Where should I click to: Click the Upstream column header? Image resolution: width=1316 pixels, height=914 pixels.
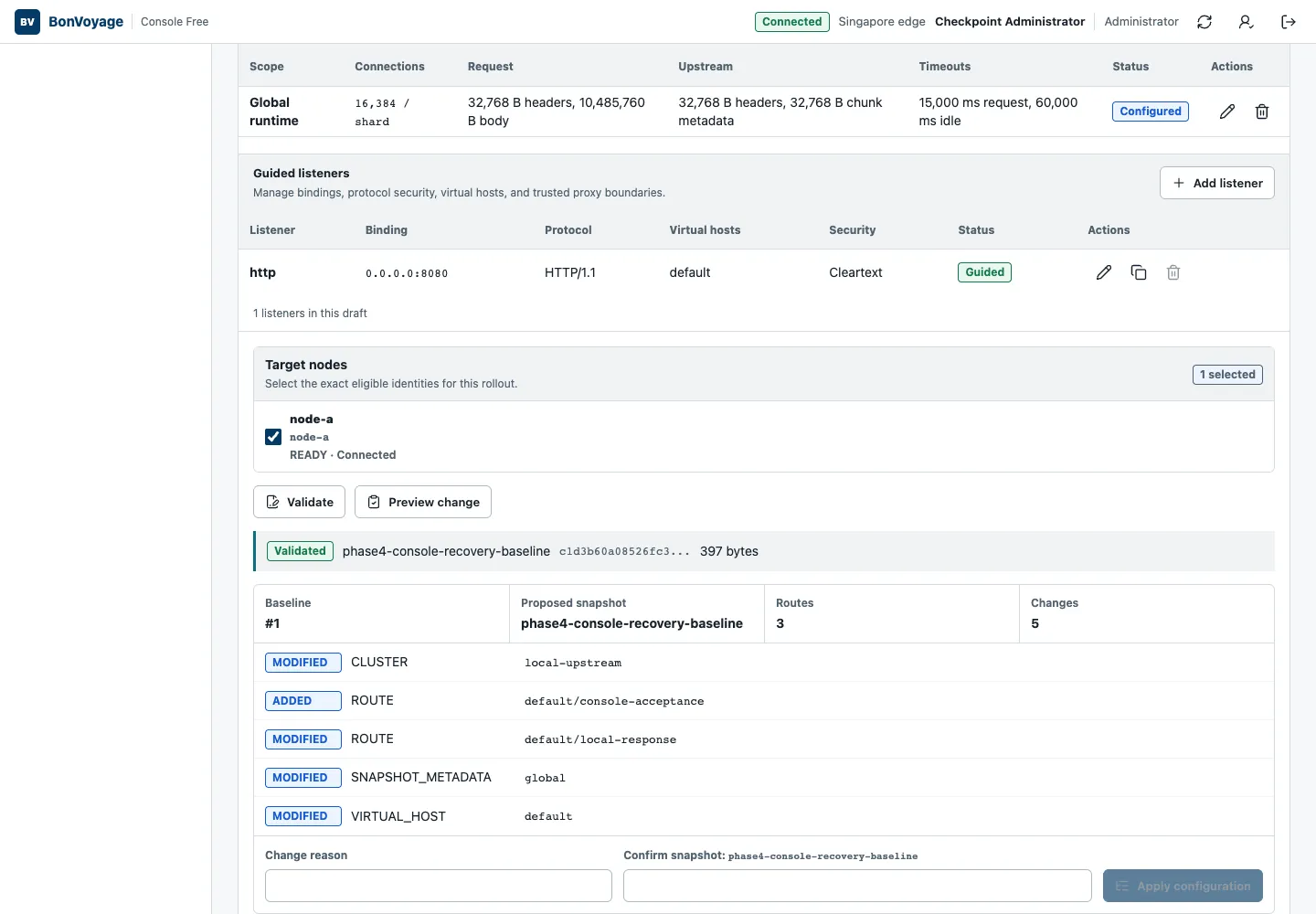pyautogui.click(x=706, y=67)
